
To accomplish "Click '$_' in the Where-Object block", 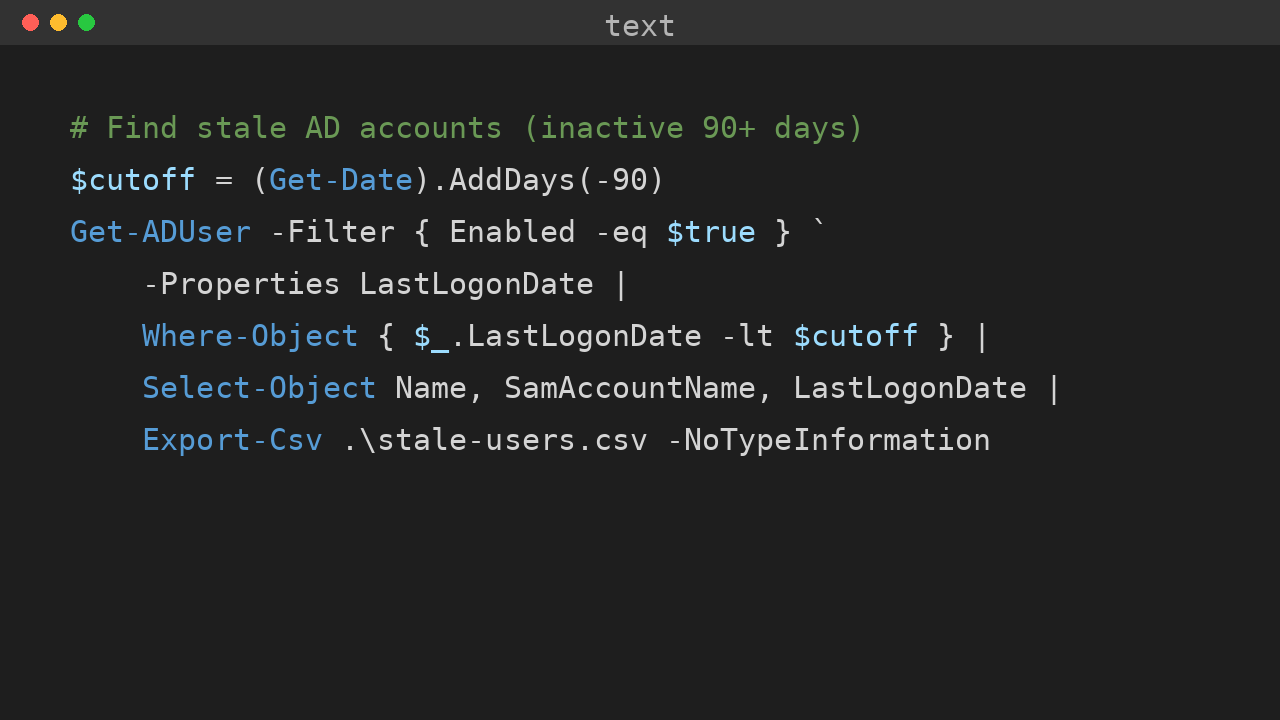I will tap(431, 337).
